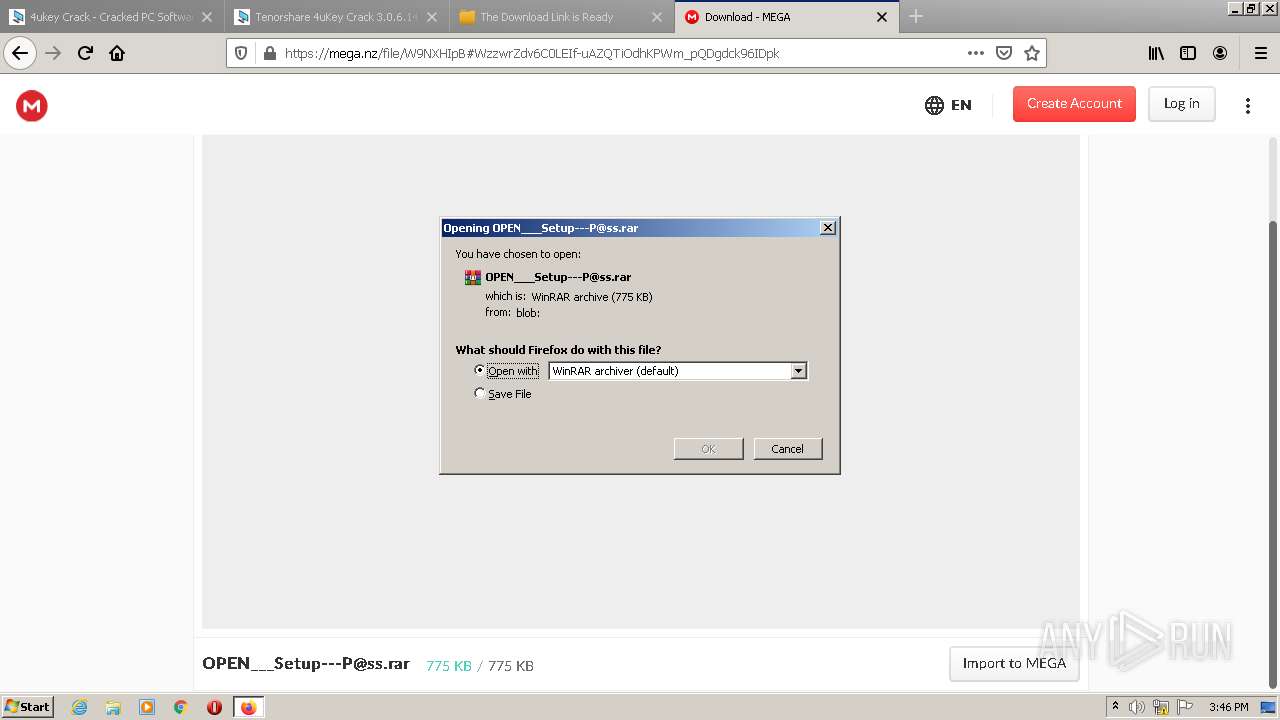This screenshot has width=1280, height=720.
Task: Open MEGA's vertical three-dot menu
Action: (1248, 105)
